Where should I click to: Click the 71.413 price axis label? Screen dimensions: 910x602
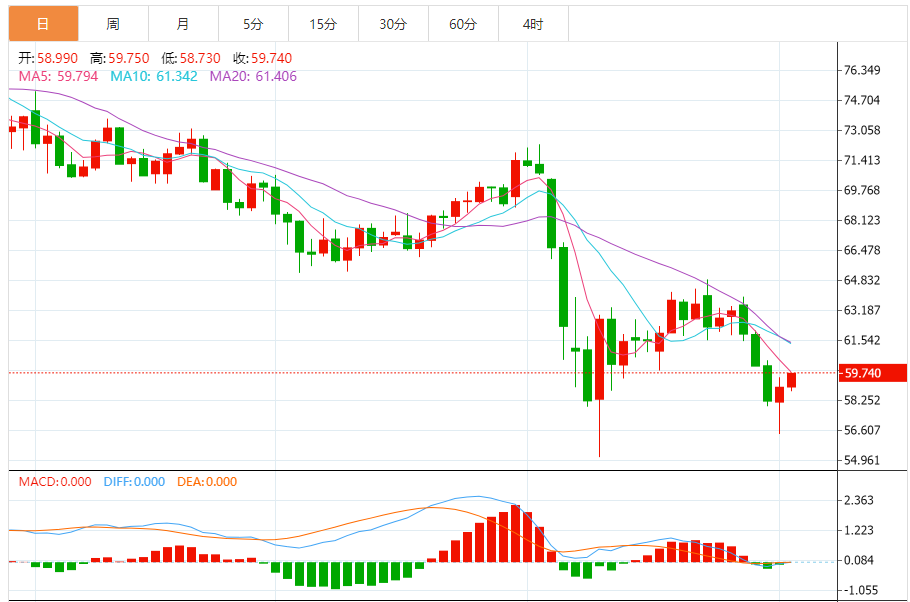(x=861, y=160)
